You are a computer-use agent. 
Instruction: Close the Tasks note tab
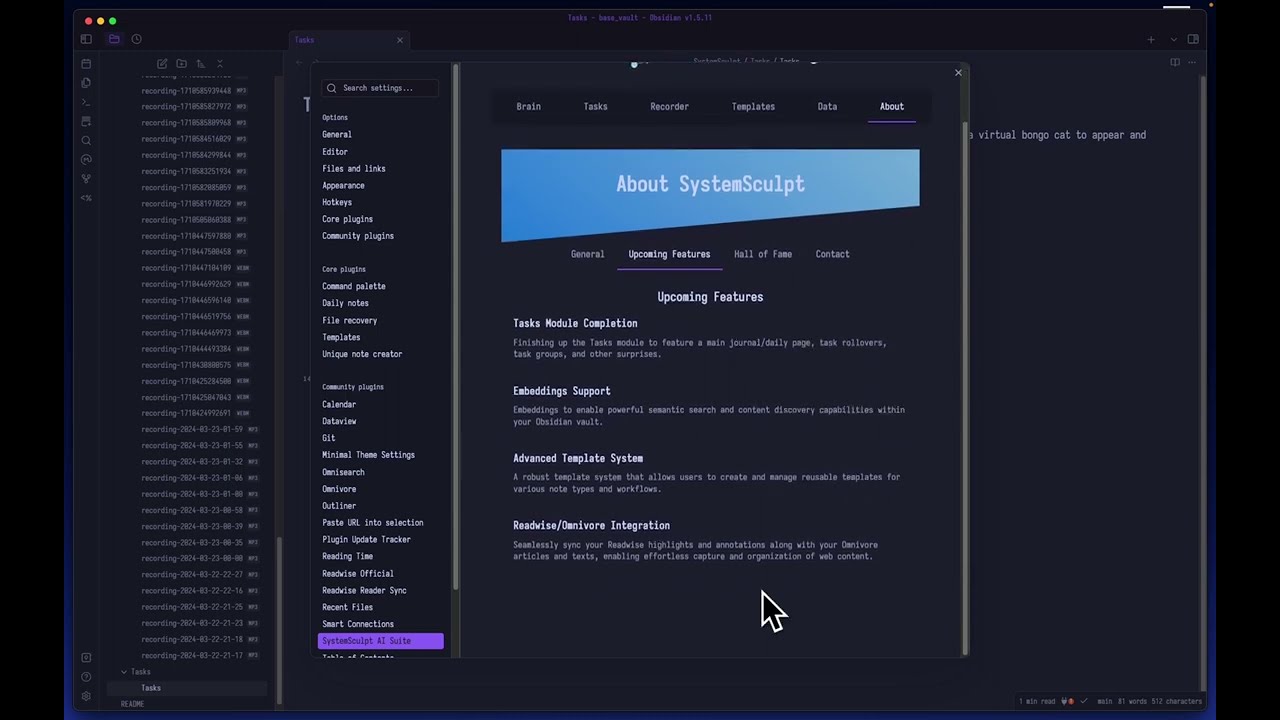[400, 40]
